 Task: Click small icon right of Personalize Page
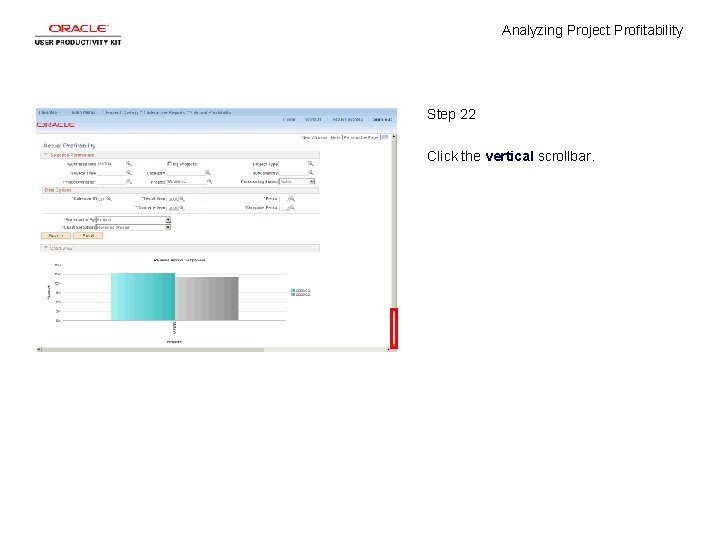385,137
